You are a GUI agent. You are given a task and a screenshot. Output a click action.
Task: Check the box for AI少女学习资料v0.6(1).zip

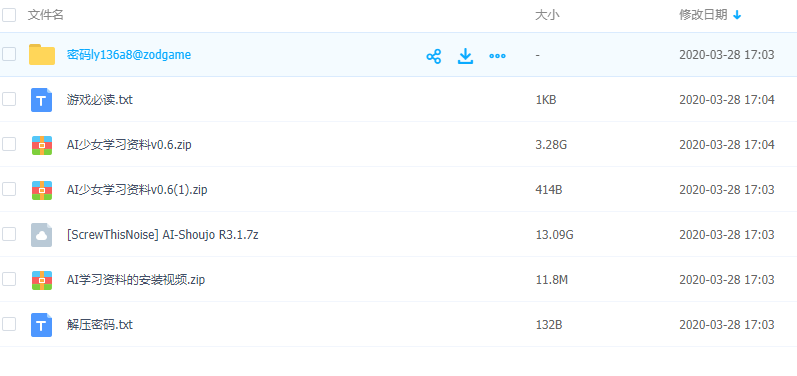click(x=9, y=189)
